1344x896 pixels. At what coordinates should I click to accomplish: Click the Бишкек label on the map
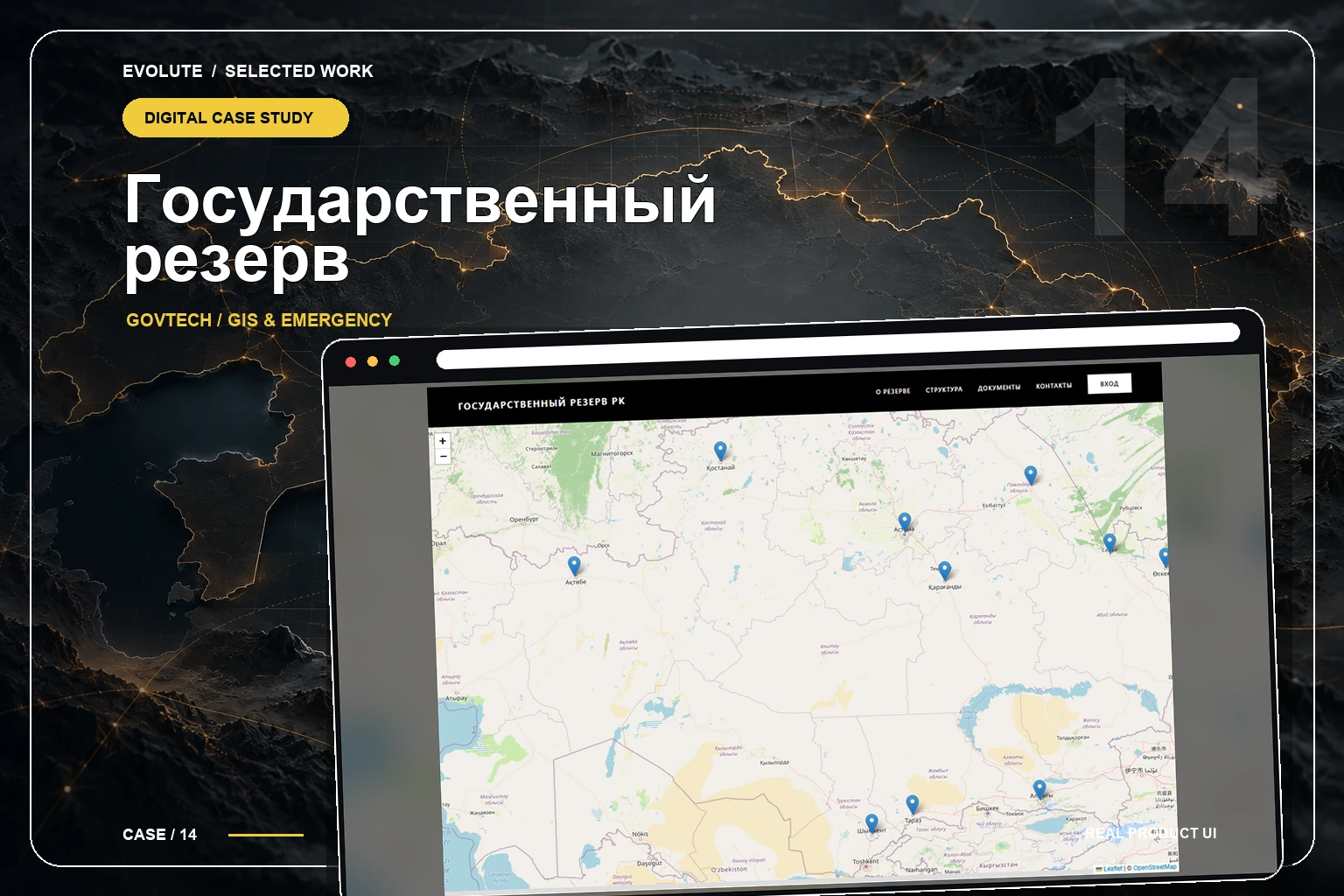[987, 808]
